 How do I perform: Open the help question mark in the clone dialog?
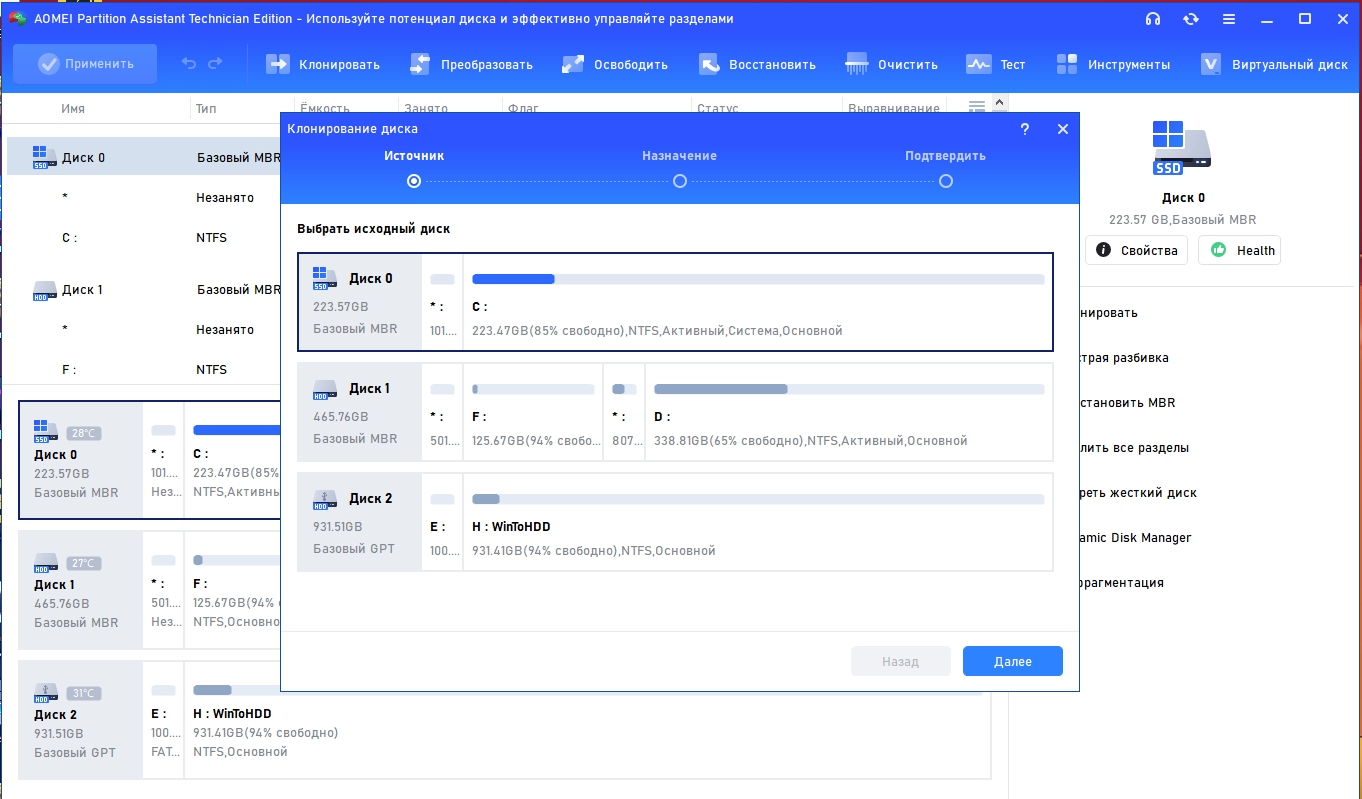click(x=1025, y=129)
